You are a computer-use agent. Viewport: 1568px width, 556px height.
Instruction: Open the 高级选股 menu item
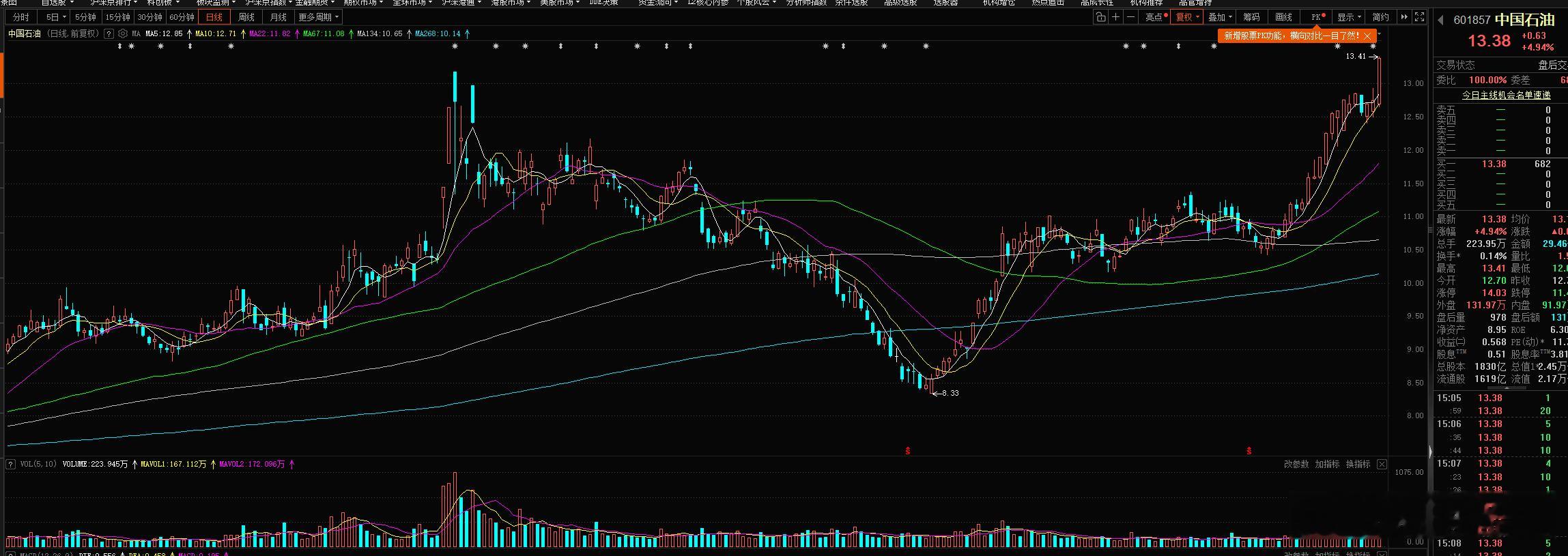900,3
